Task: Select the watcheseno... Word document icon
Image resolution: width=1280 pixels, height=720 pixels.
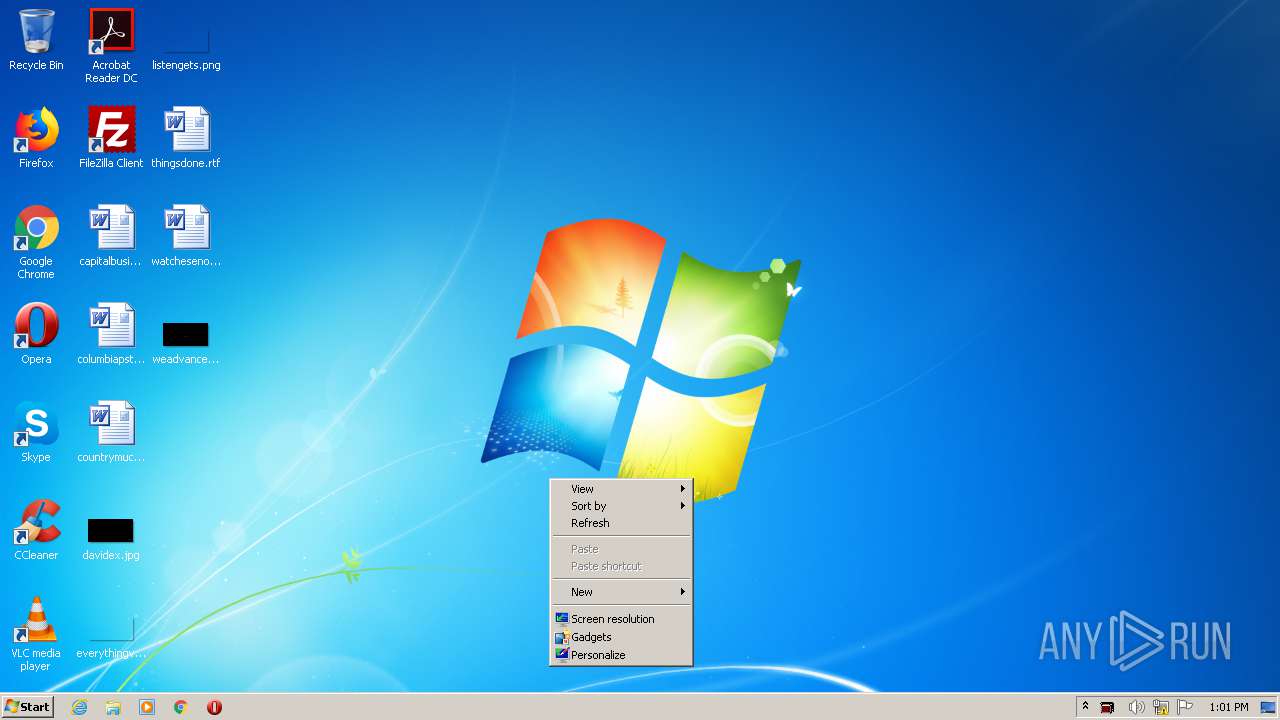Action: tap(186, 236)
